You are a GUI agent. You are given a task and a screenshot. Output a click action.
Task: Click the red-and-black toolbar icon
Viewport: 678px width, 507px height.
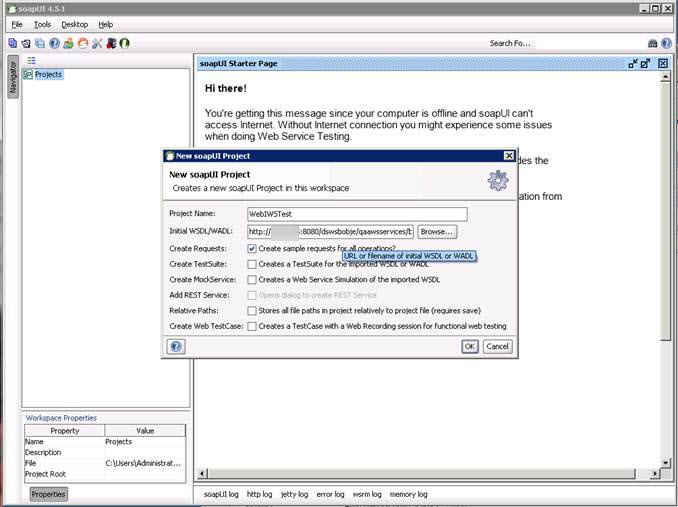[x=111, y=43]
